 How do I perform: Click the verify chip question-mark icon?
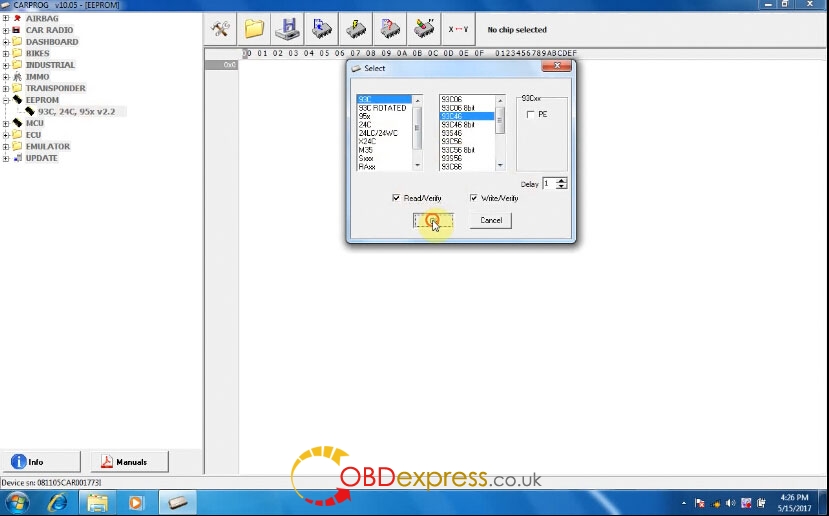390,29
